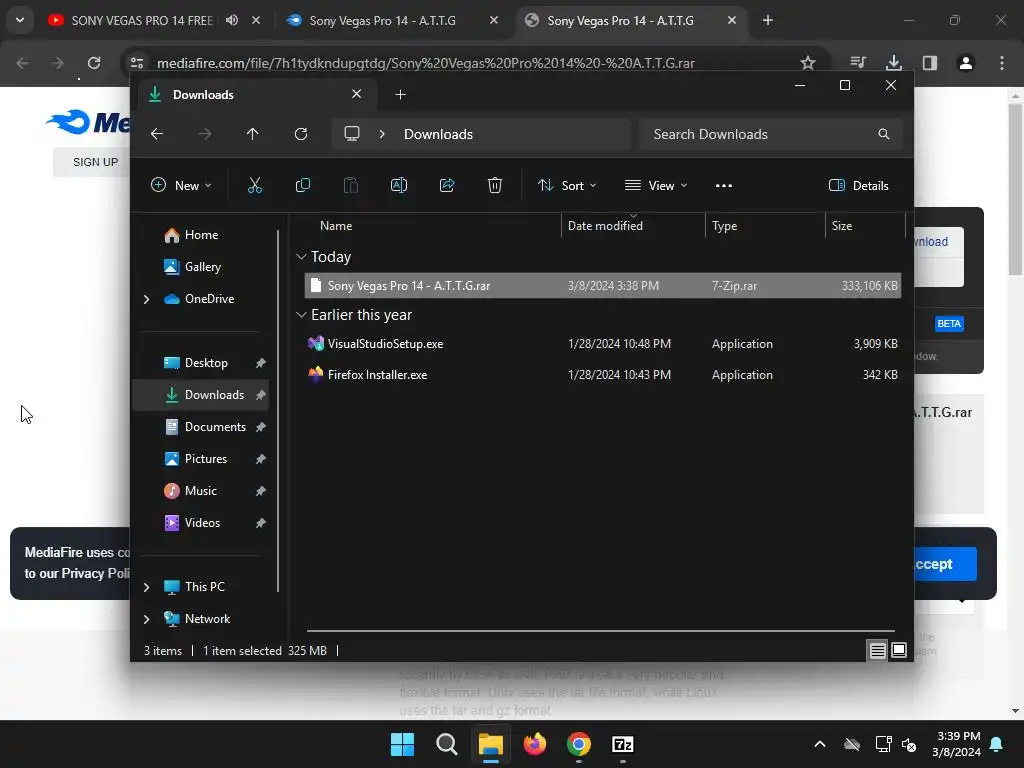The width and height of the screenshot is (1024, 768).
Task: Expand the breadcrumb chevron before Downloads
Action: [382, 134]
